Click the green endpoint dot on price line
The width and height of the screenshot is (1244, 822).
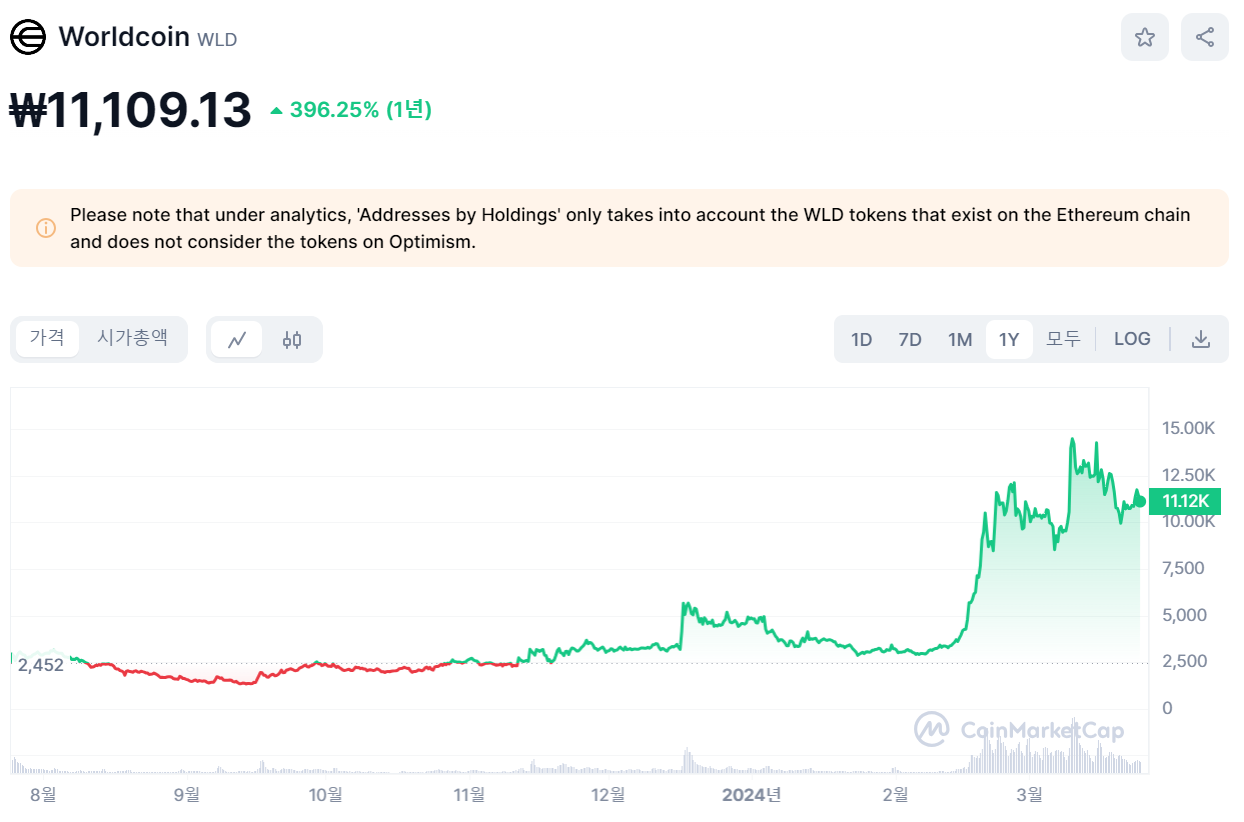point(1140,500)
